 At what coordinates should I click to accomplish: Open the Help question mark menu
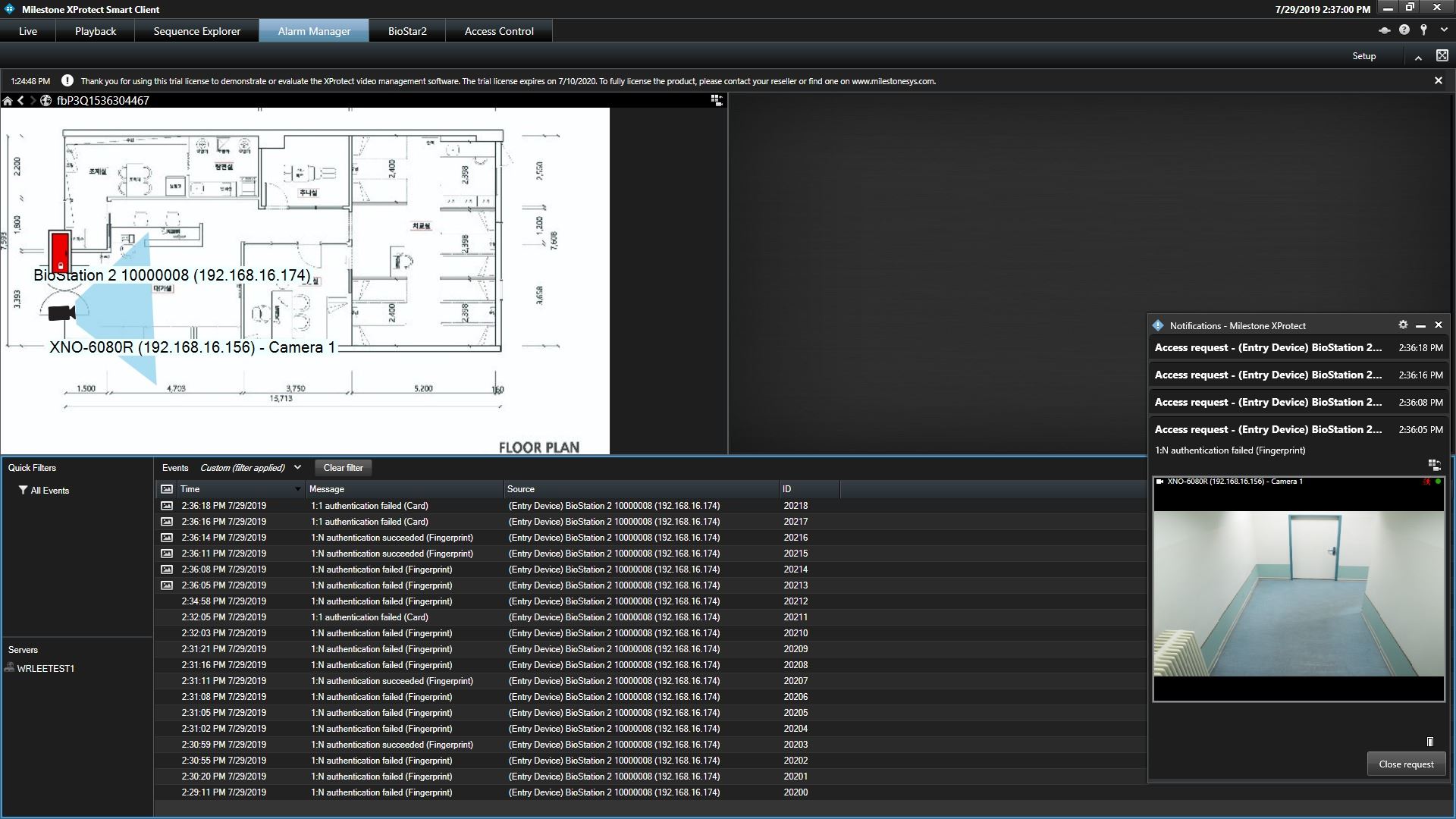1404,30
